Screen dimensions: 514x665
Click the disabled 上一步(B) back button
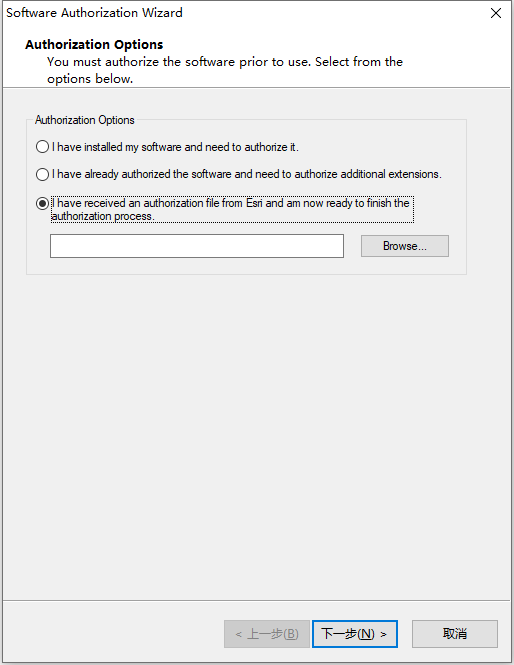[x=267, y=634]
